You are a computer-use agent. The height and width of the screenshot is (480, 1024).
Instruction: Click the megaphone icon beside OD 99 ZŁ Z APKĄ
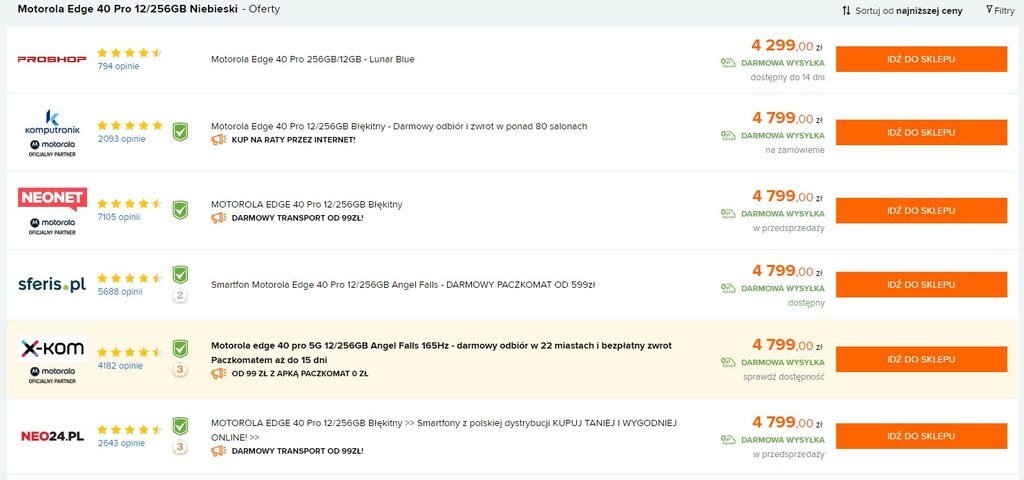[219, 374]
